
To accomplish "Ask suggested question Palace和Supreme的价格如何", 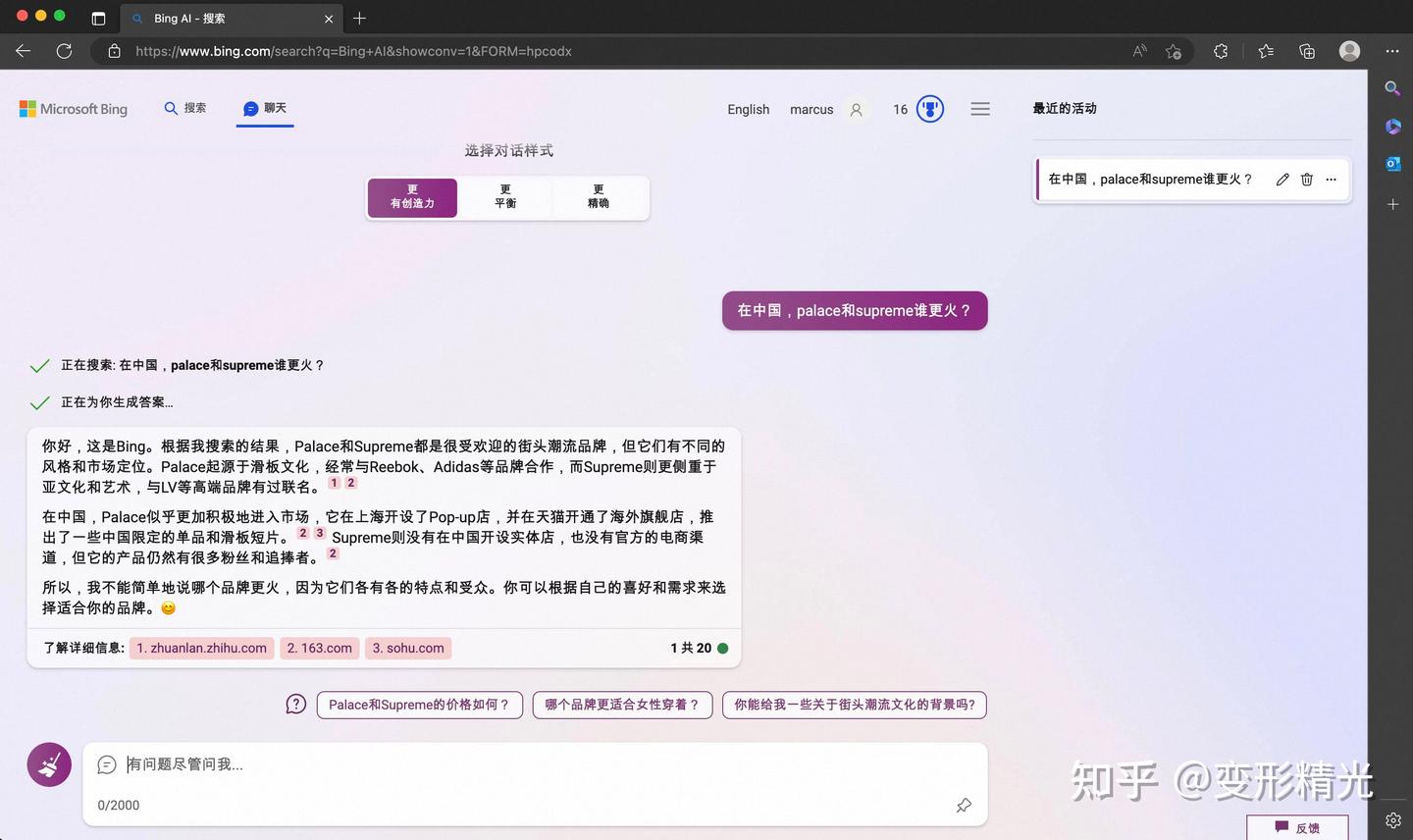I will (x=419, y=705).
